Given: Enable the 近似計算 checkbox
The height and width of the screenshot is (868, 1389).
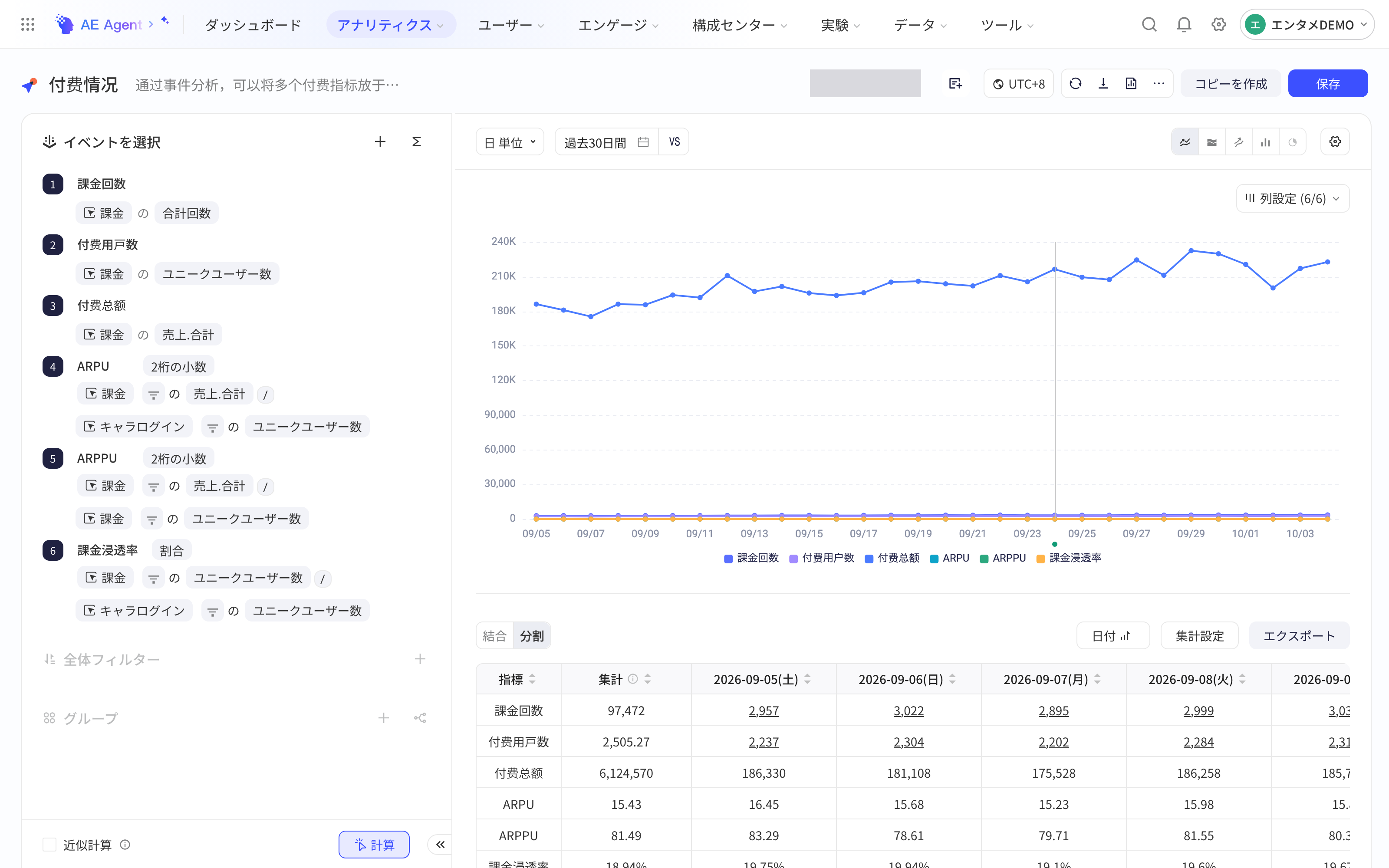Looking at the screenshot, I should [49, 845].
